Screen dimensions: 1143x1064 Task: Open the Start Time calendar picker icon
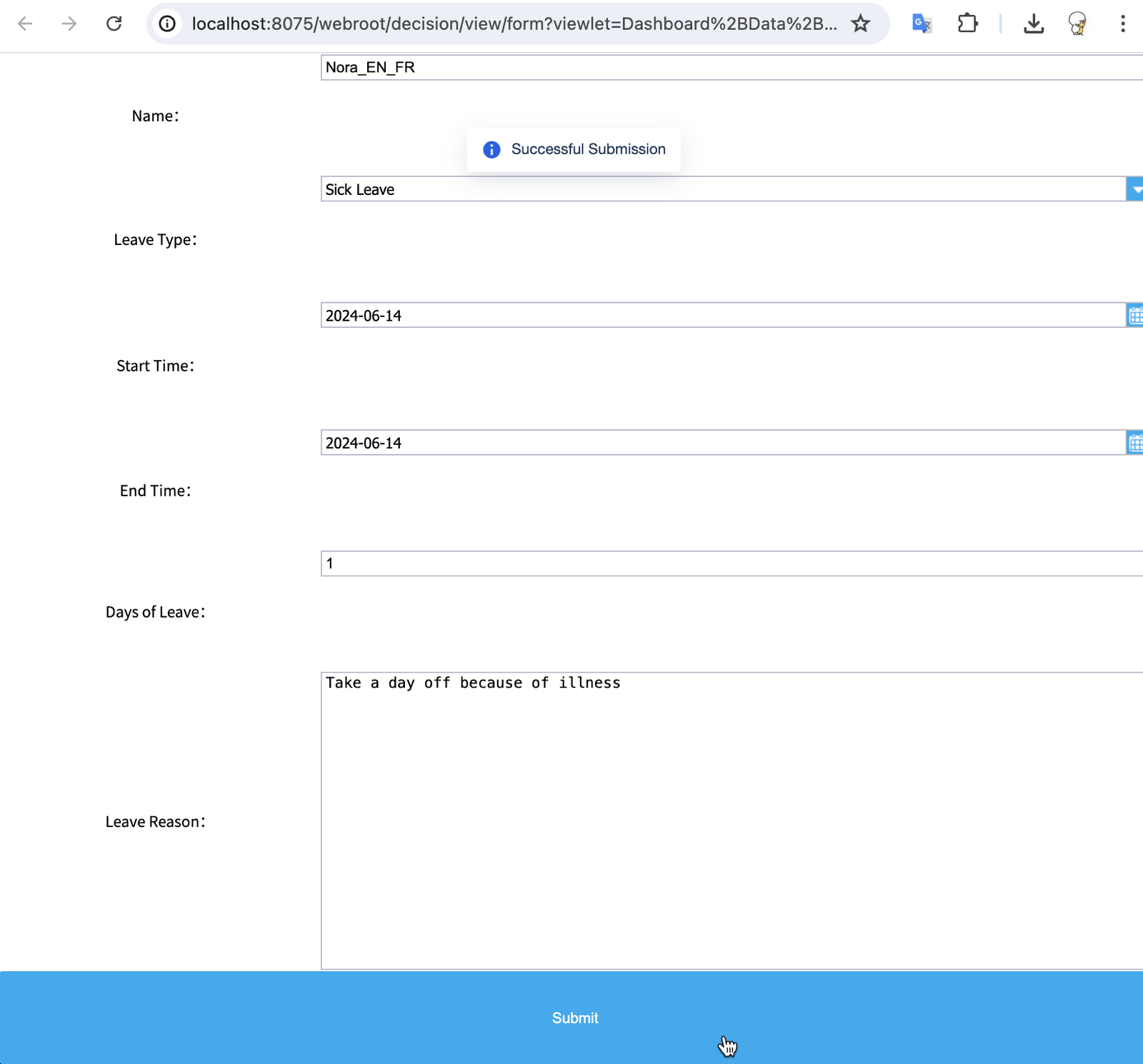click(1135, 315)
